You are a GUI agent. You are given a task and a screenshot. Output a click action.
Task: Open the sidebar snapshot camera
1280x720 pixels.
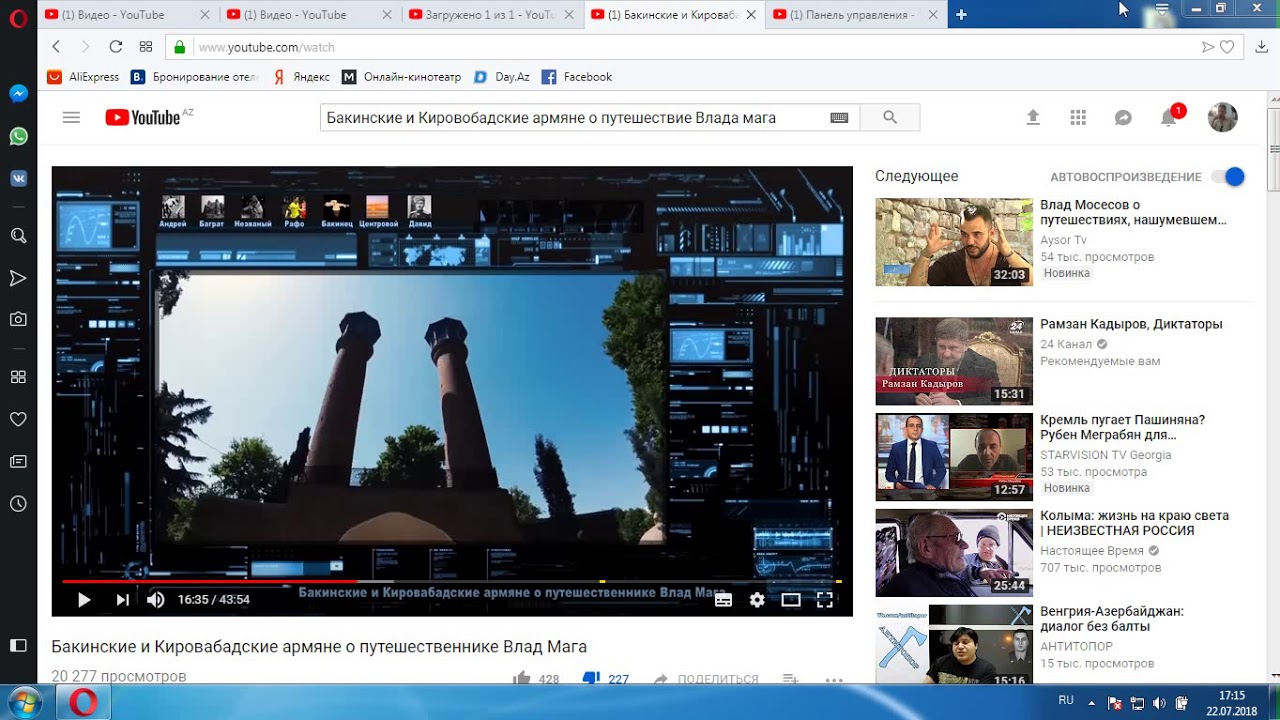(x=18, y=320)
